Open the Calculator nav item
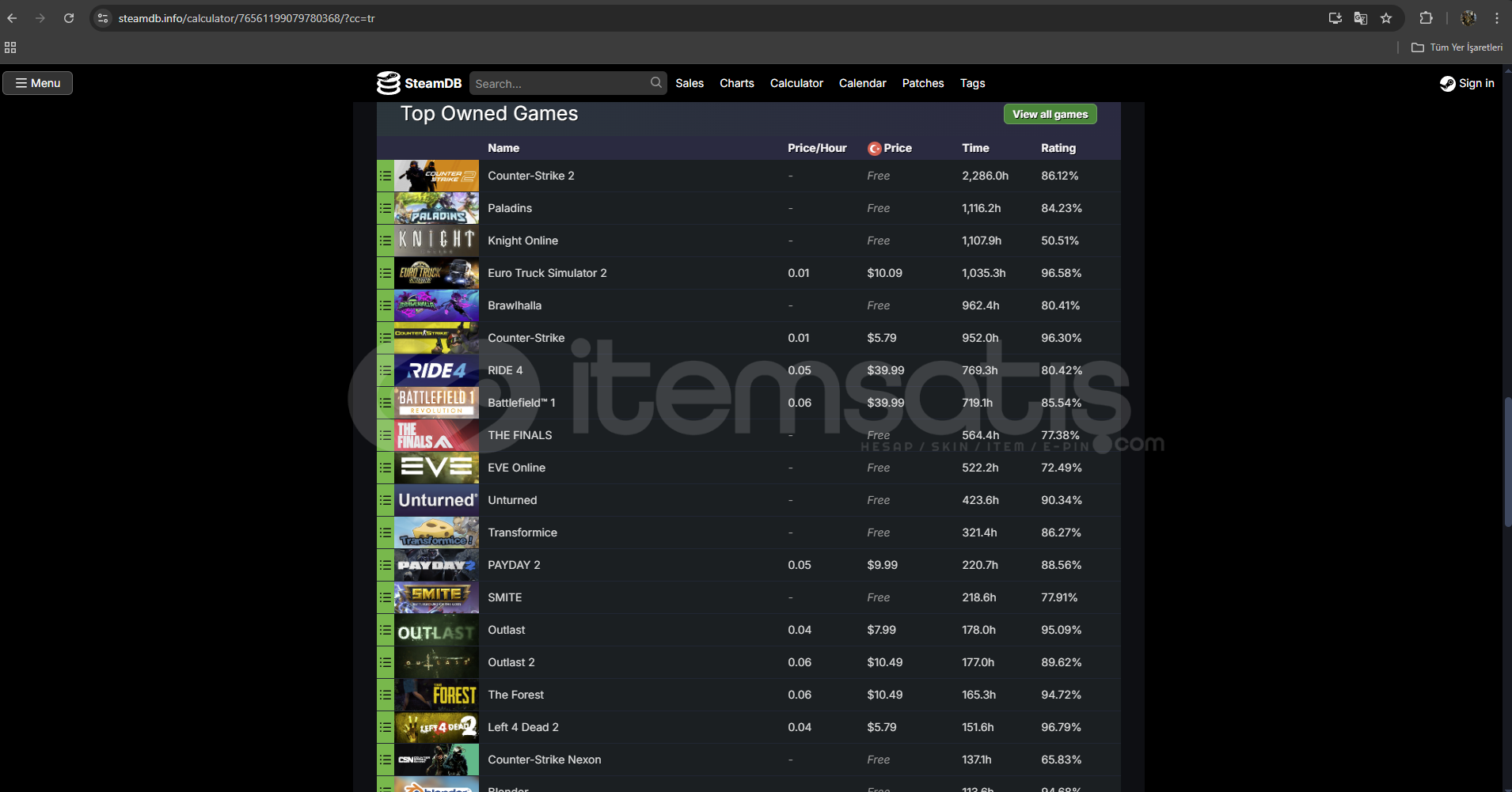Viewport: 1512px width, 792px height. (x=796, y=83)
